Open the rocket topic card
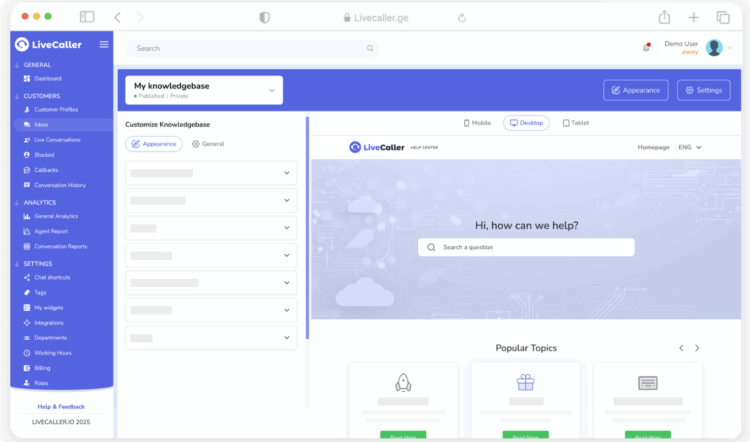Viewport: 750px width, 442px height. (404, 400)
